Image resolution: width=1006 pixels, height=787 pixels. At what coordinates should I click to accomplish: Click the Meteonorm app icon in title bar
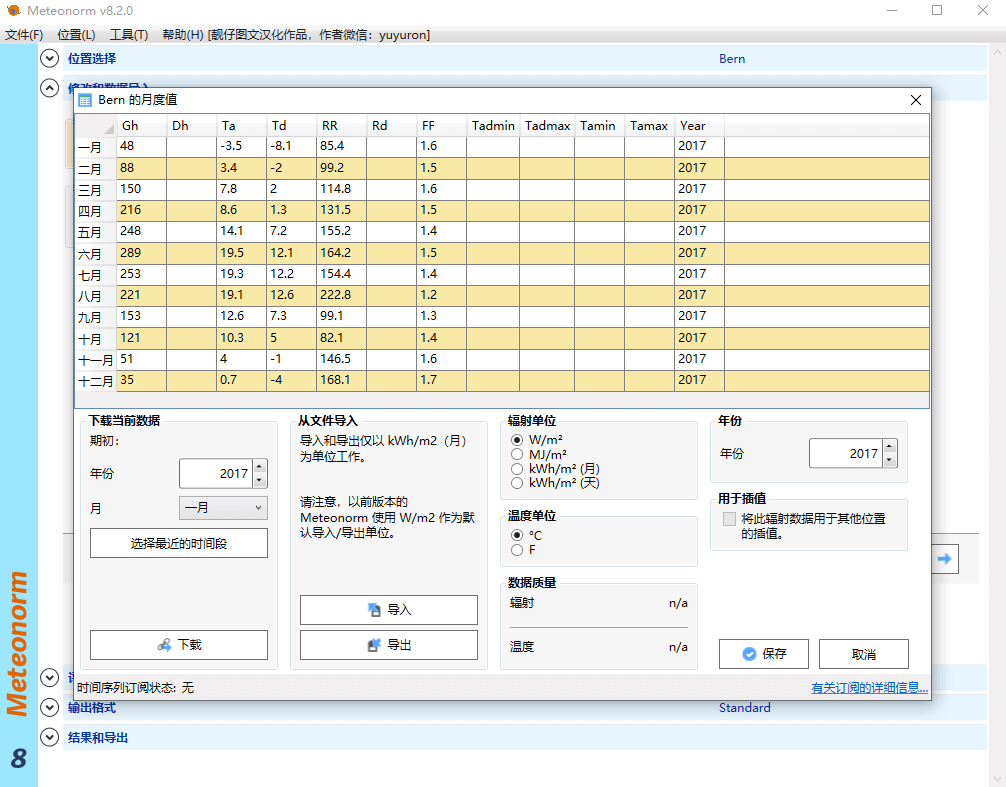(x=13, y=10)
